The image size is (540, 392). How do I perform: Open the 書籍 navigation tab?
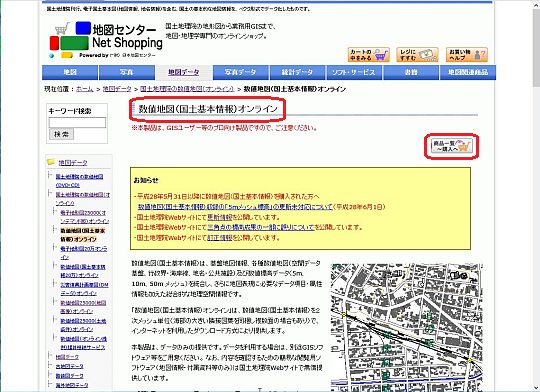(411, 72)
